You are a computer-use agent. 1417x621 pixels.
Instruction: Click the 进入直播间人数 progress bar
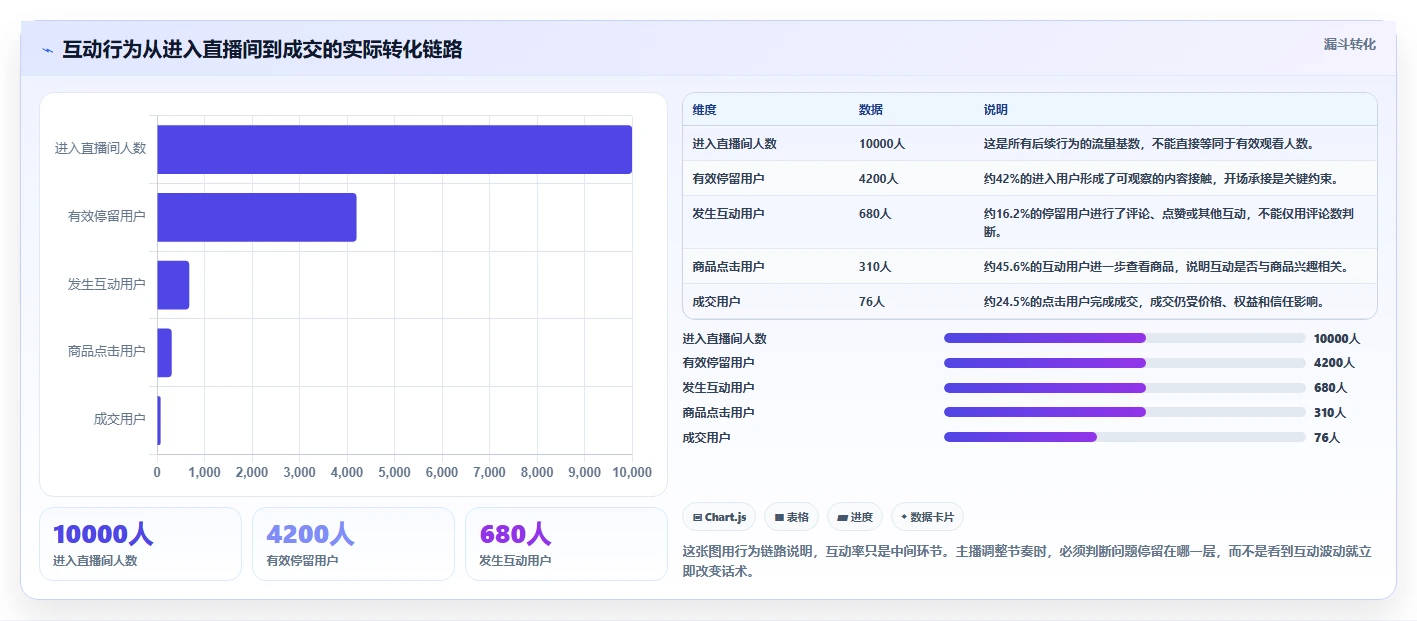1124,338
